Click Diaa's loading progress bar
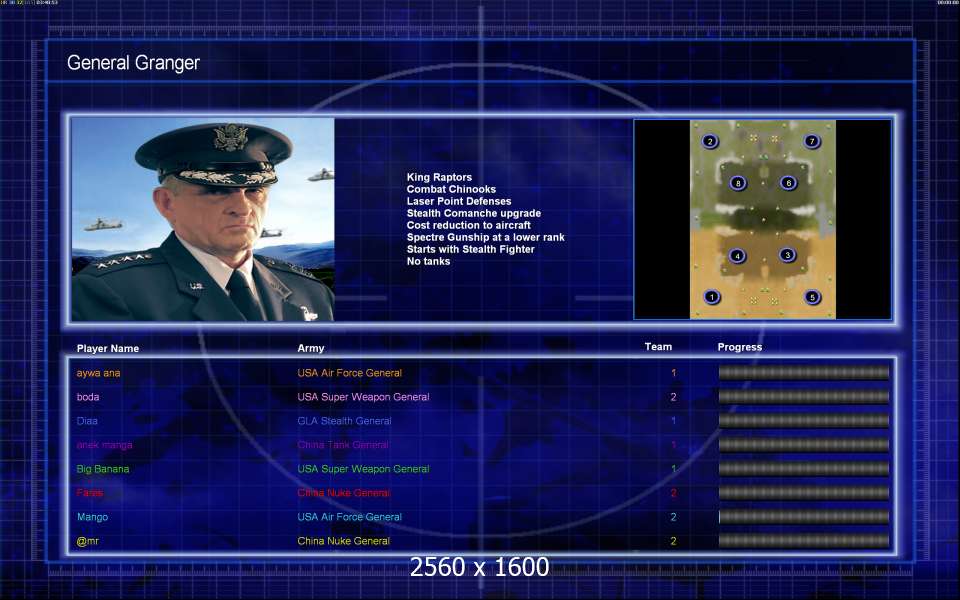 pyautogui.click(x=804, y=421)
